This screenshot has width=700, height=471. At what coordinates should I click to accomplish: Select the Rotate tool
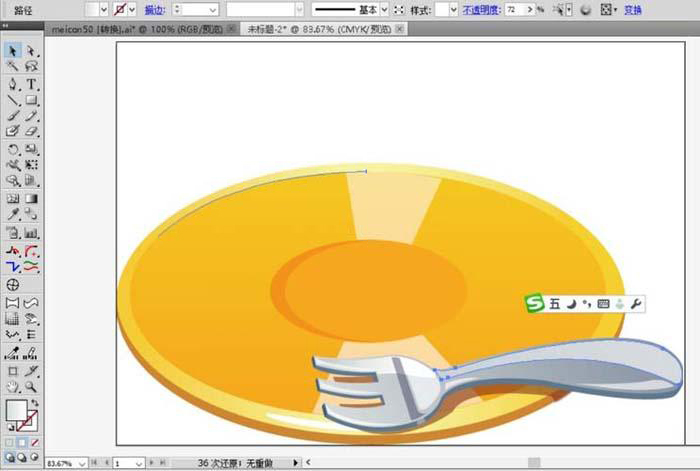[12, 149]
